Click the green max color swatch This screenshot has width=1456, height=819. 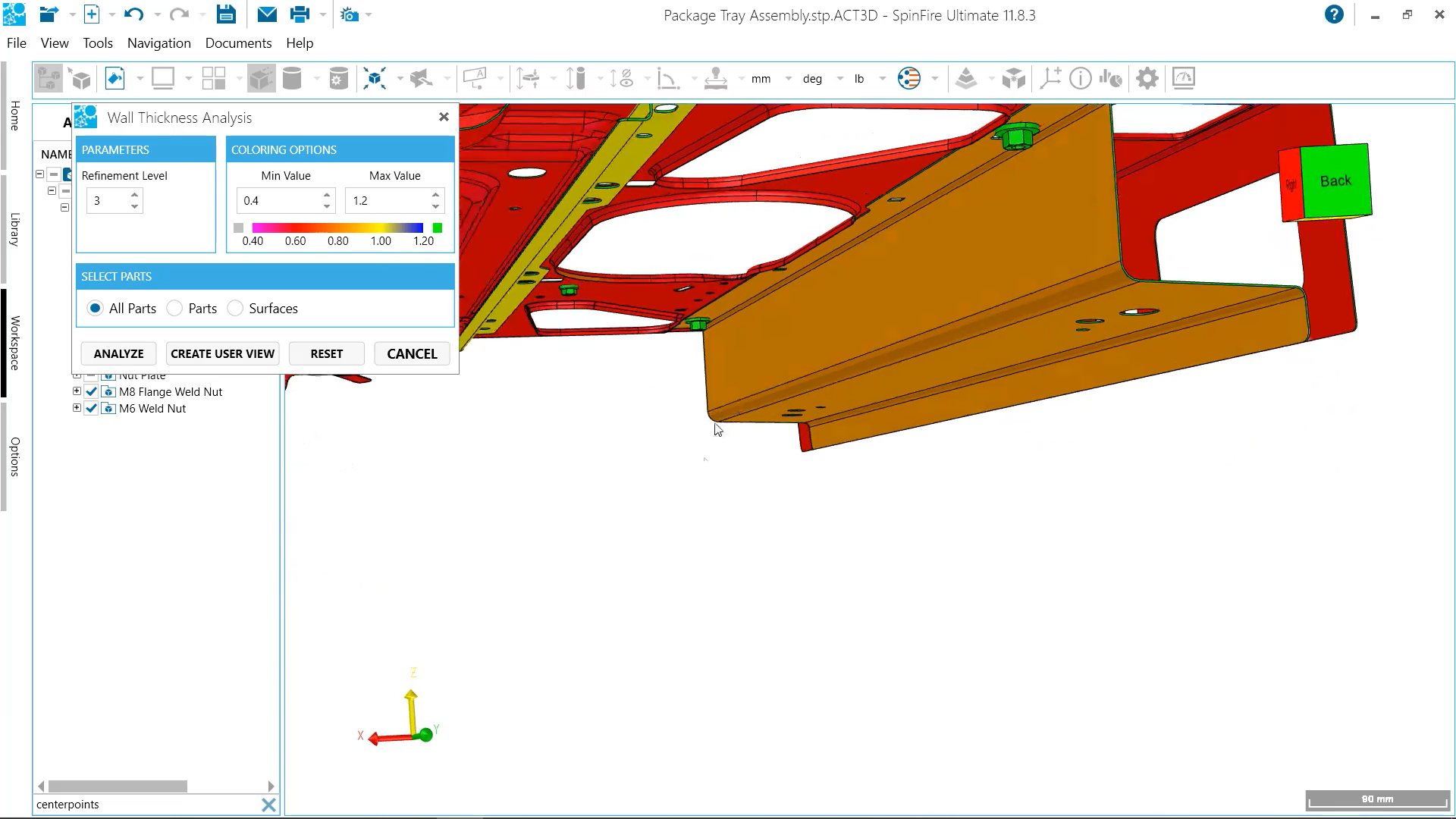point(438,227)
